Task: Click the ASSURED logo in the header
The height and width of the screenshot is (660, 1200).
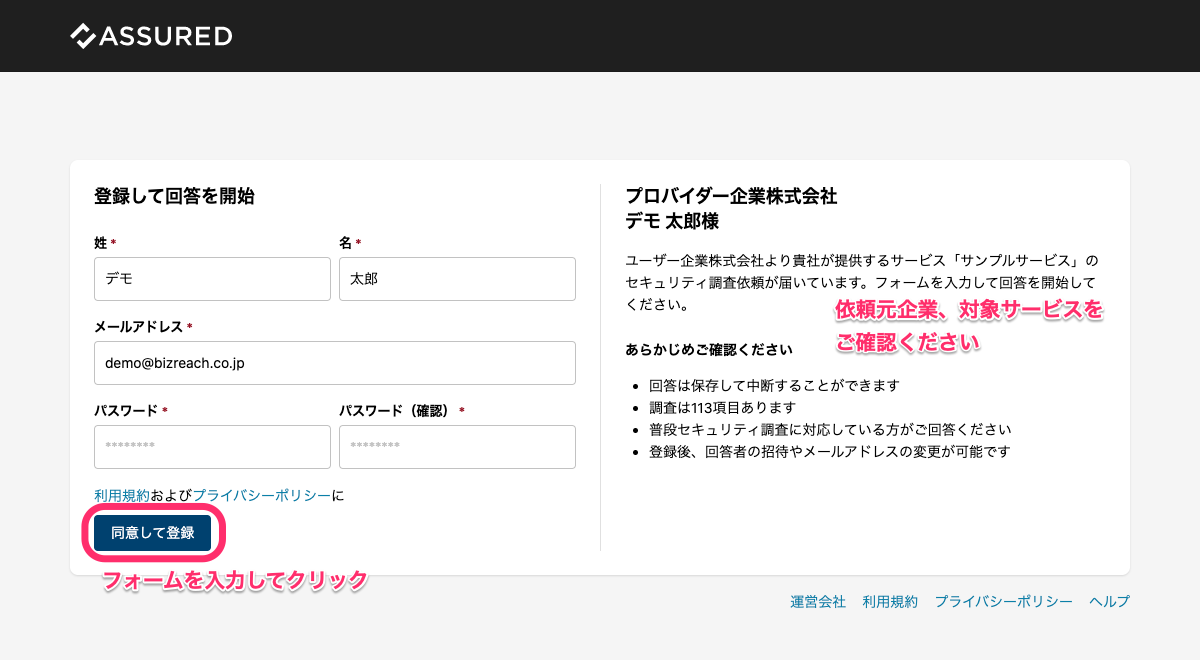Action: (151, 36)
